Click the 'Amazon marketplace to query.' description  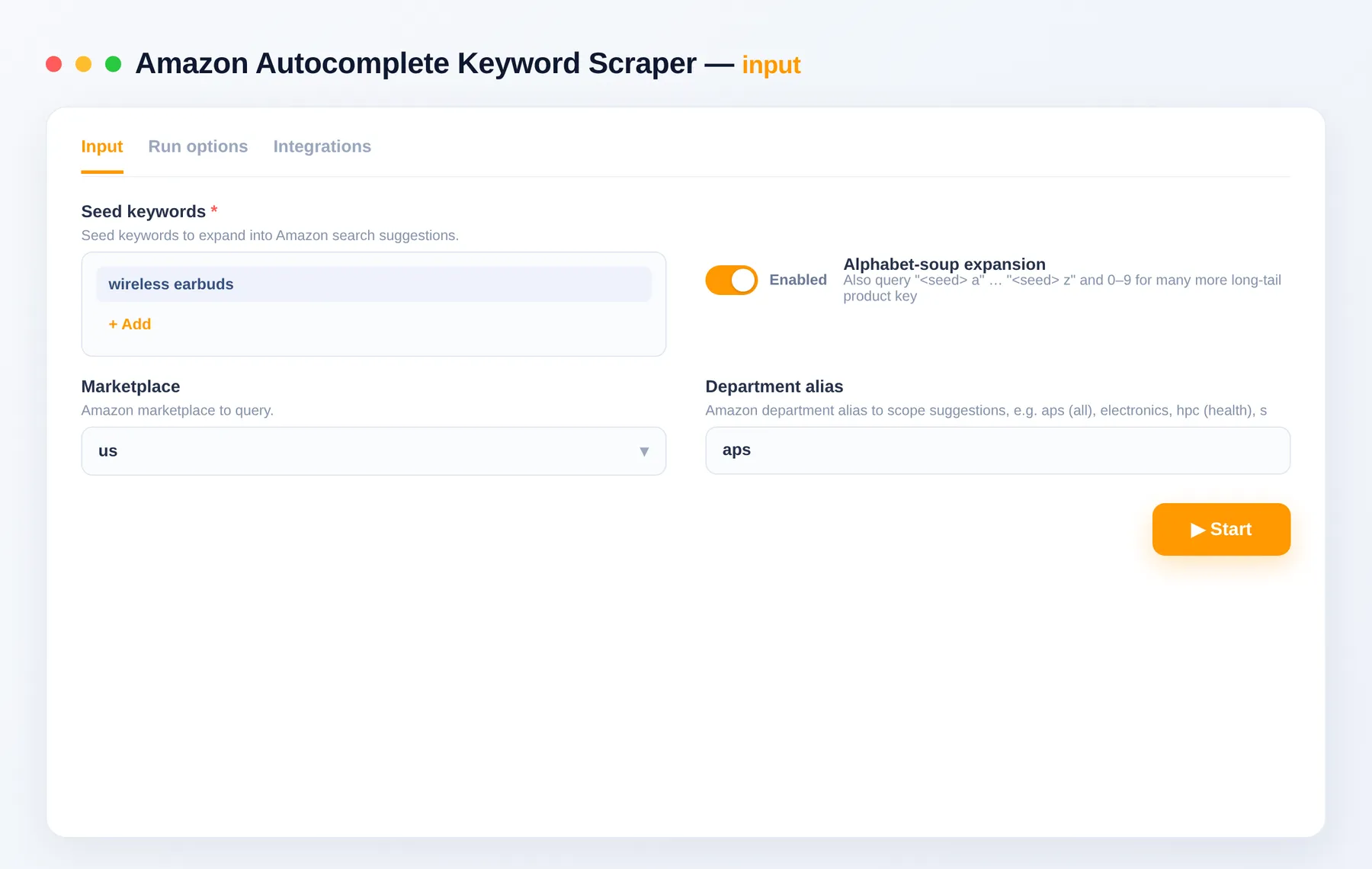click(178, 410)
